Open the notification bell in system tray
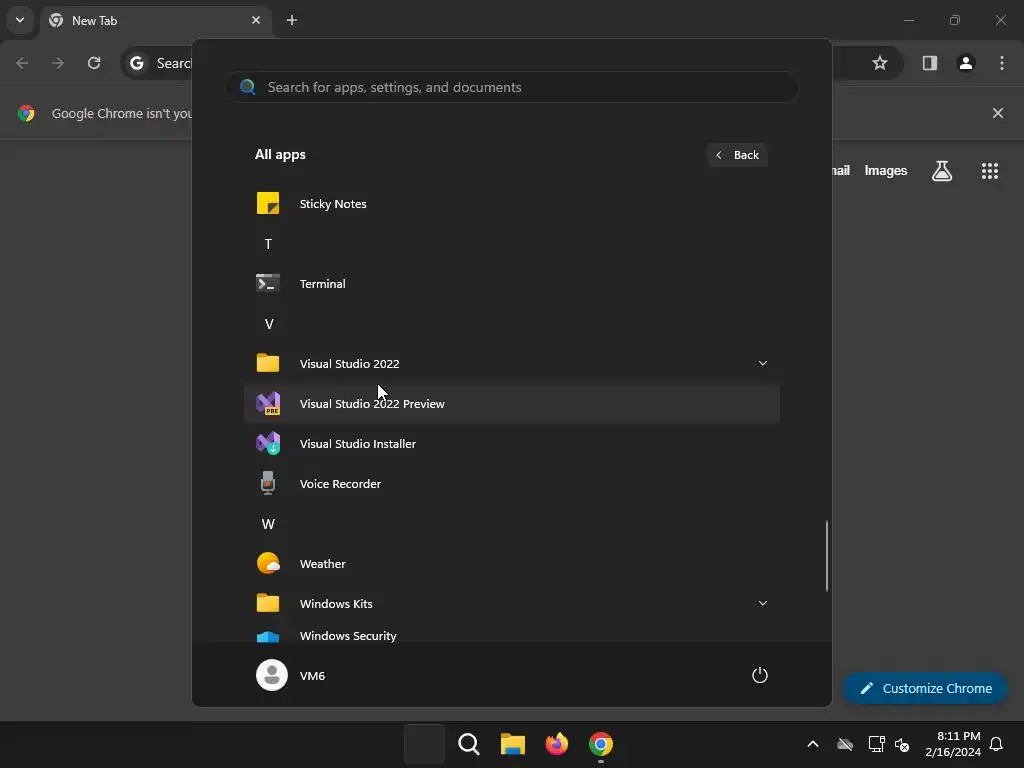 (x=996, y=744)
